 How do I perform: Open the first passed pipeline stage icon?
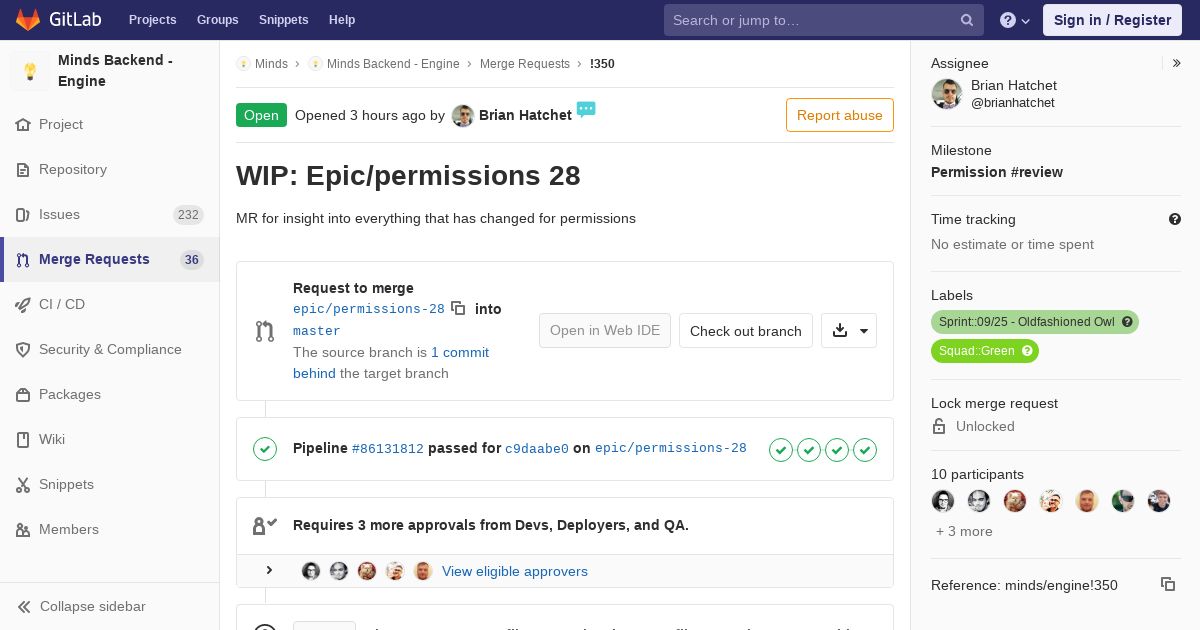pos(781,449)
